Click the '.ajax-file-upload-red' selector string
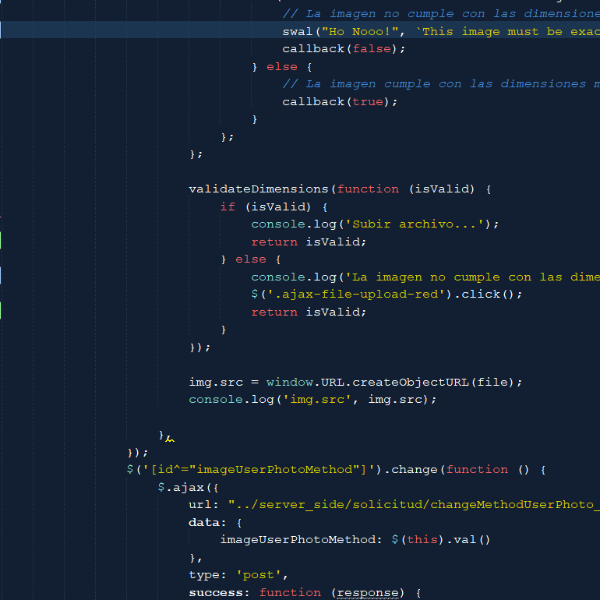Image resolution: width=600 pixels, height=600 pixels. click(355, 294)
